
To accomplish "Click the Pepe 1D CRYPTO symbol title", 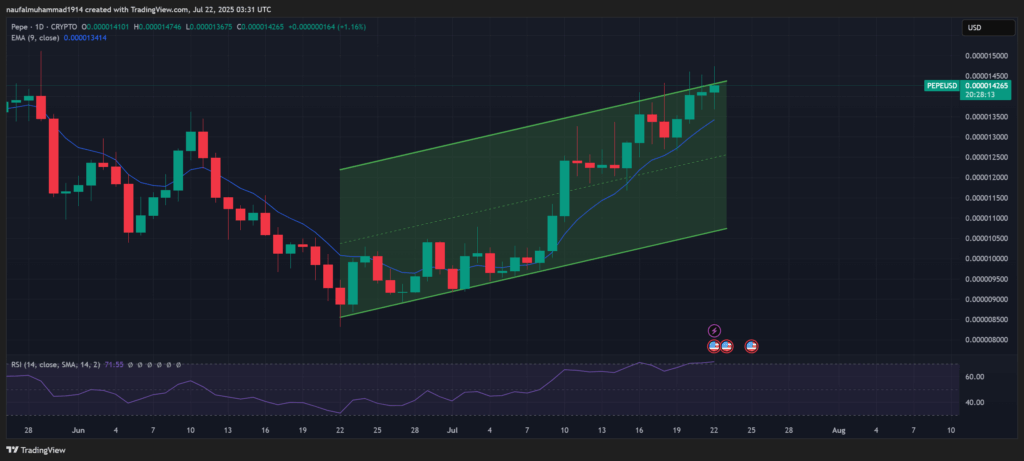I will click(x=63, y=25).
